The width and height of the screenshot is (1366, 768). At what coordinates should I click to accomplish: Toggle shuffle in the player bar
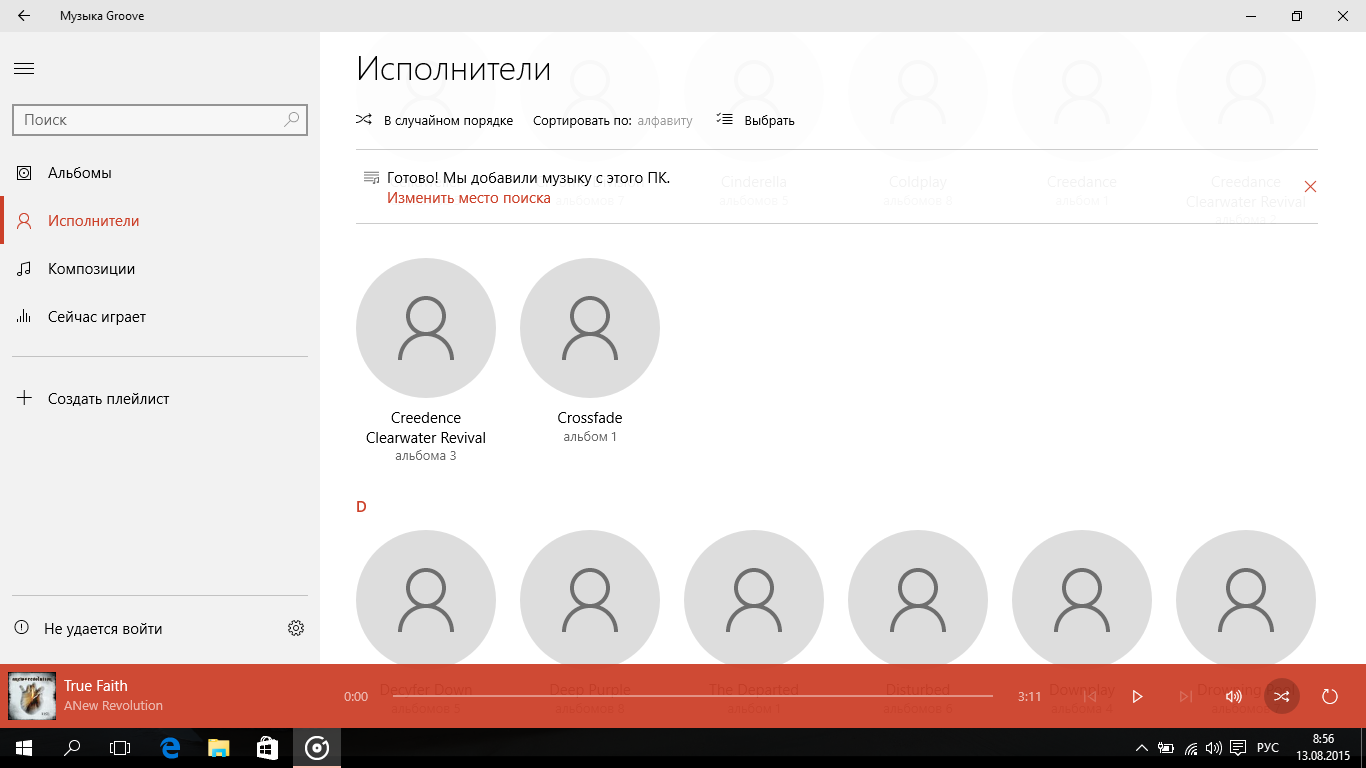1282,696
